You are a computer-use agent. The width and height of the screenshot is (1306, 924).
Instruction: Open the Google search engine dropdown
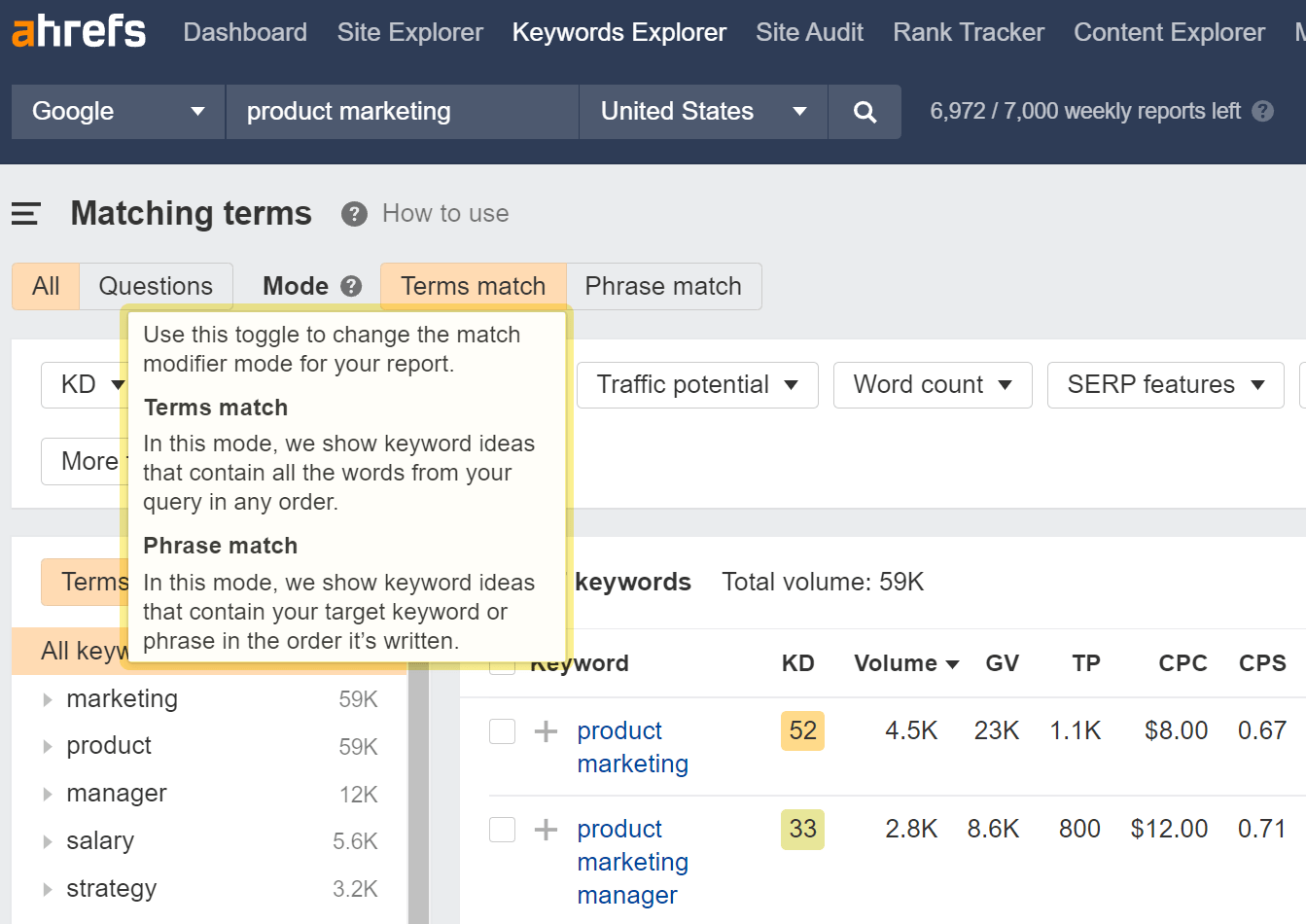pyautogui.click(x=117, y=111)
